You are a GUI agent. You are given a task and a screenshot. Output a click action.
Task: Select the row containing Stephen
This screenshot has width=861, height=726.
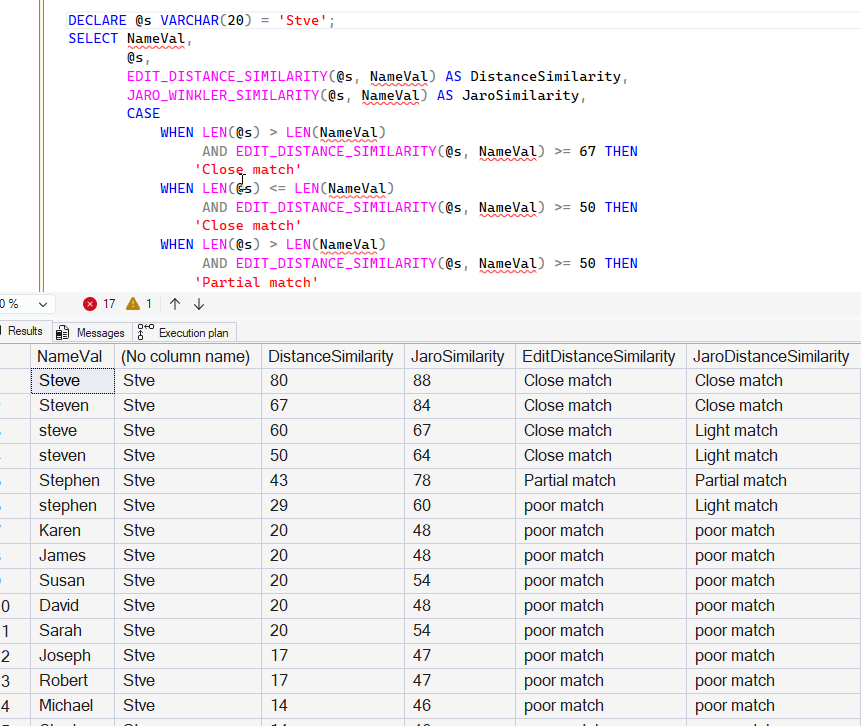pos(69,480)
